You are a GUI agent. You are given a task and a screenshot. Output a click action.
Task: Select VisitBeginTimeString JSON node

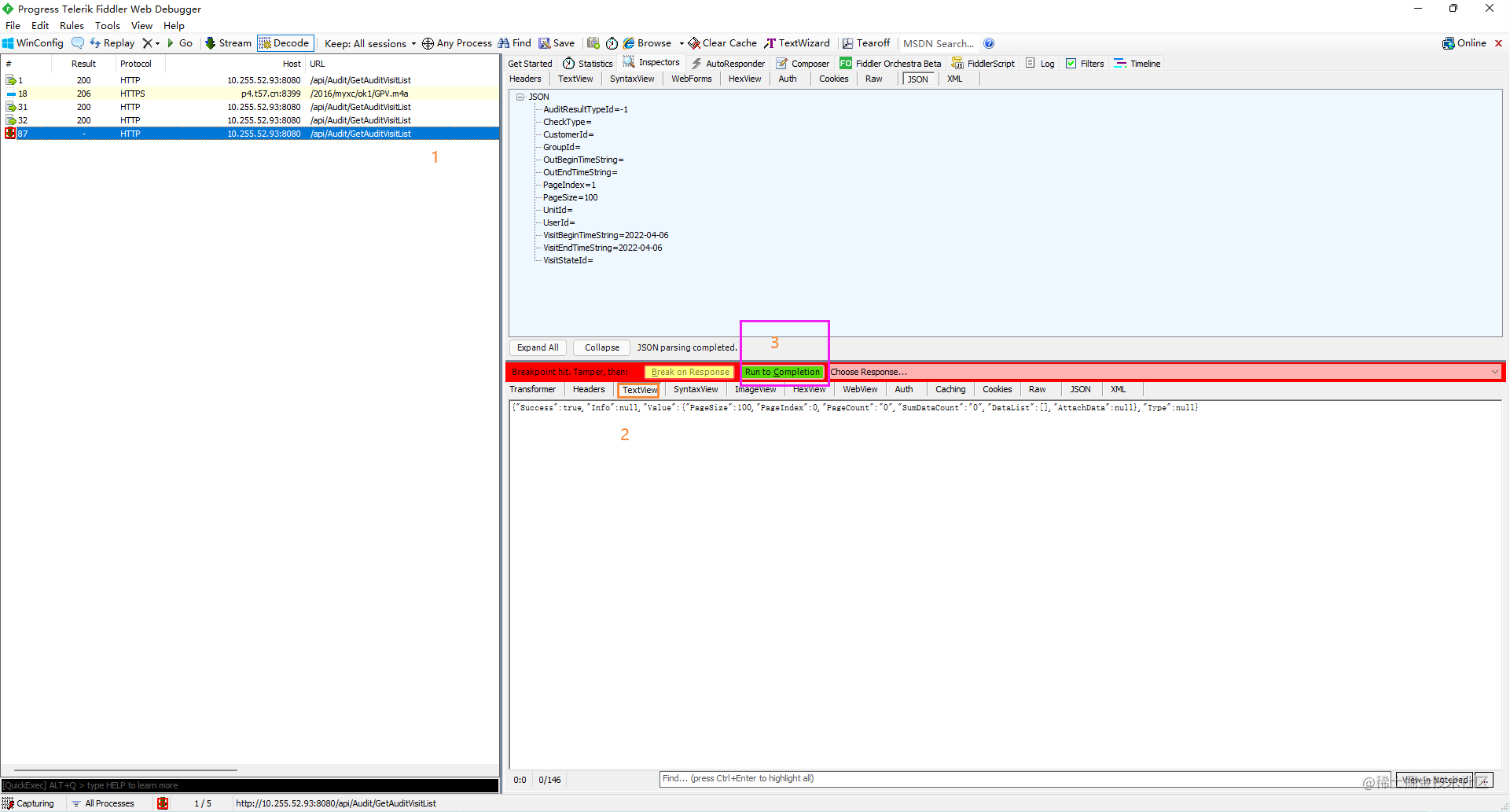(605, 235)
